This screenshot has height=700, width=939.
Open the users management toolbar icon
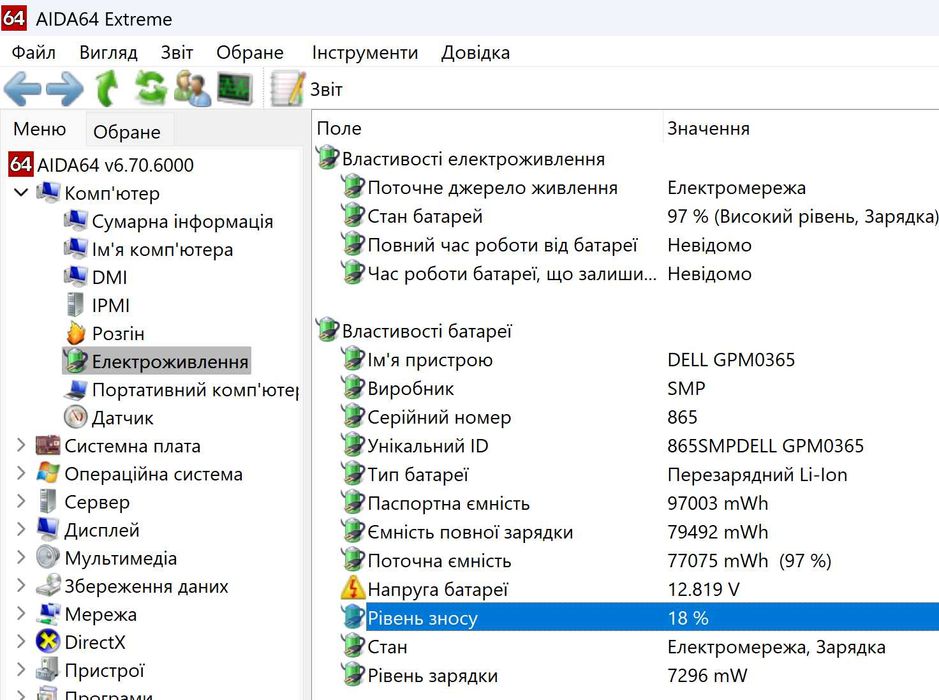tap(192, 88)
